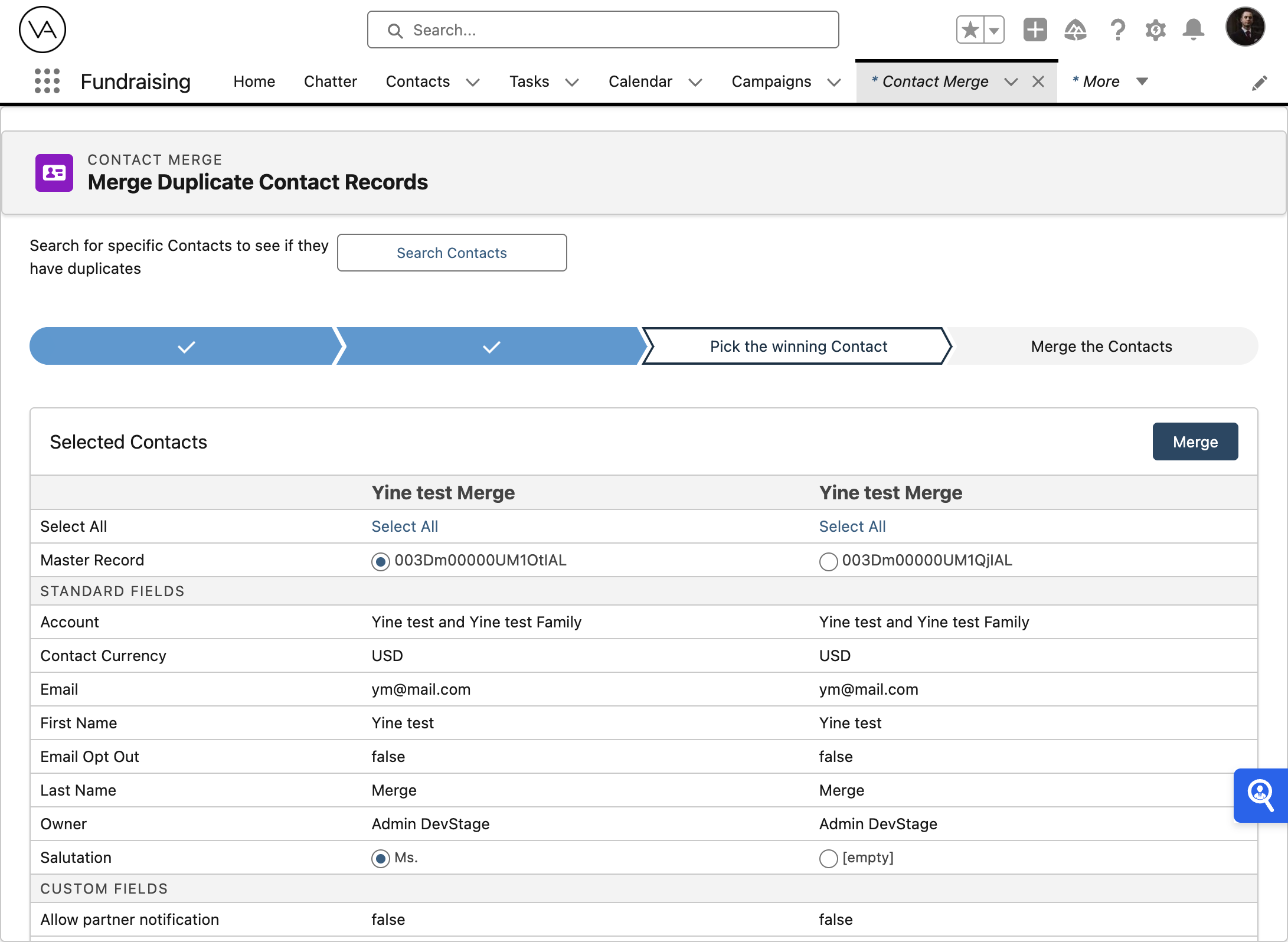
Task: Go to the Home tab
Action: 254,81
